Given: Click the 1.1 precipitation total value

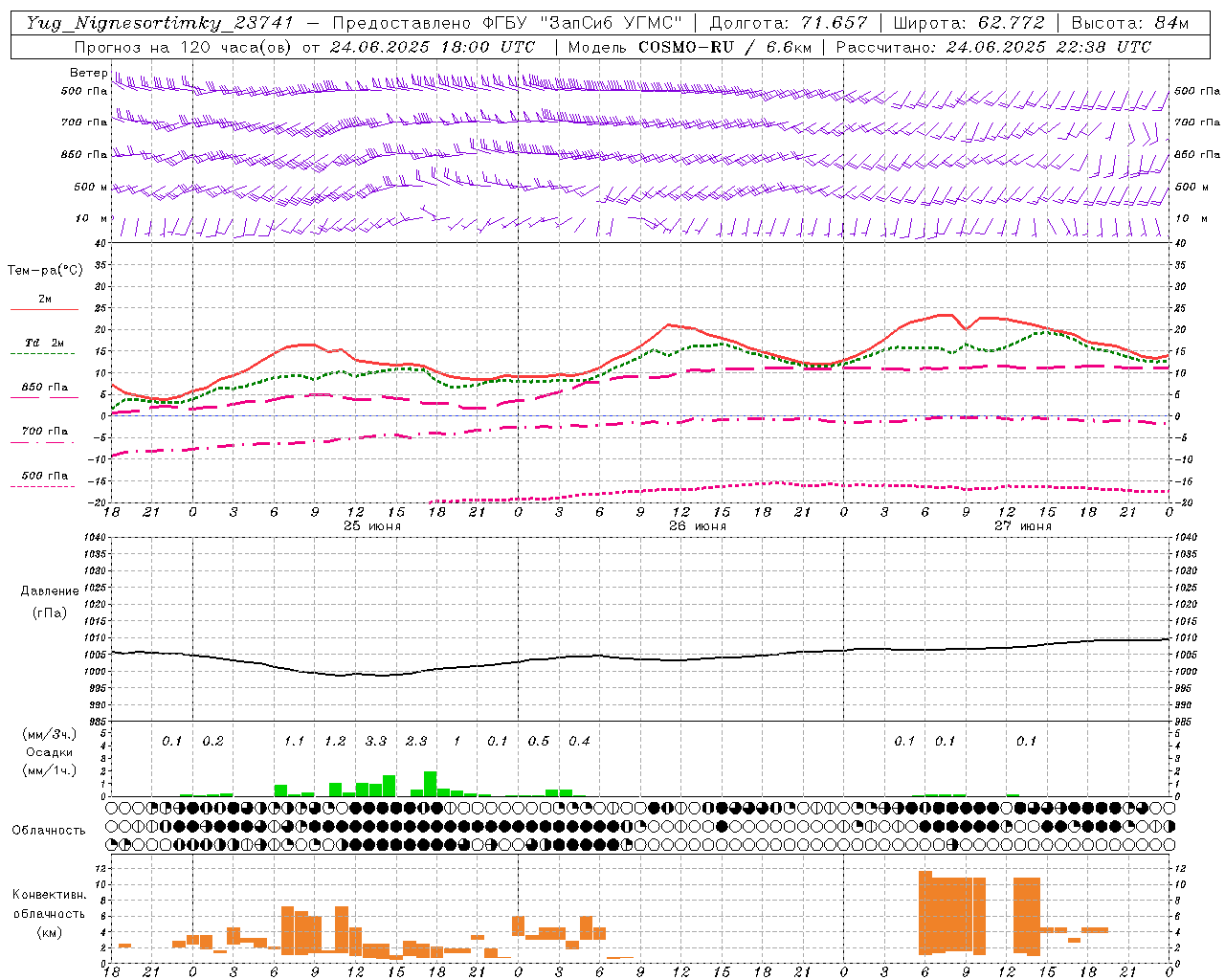Looking at the screenshot, I should coord(294,742).
